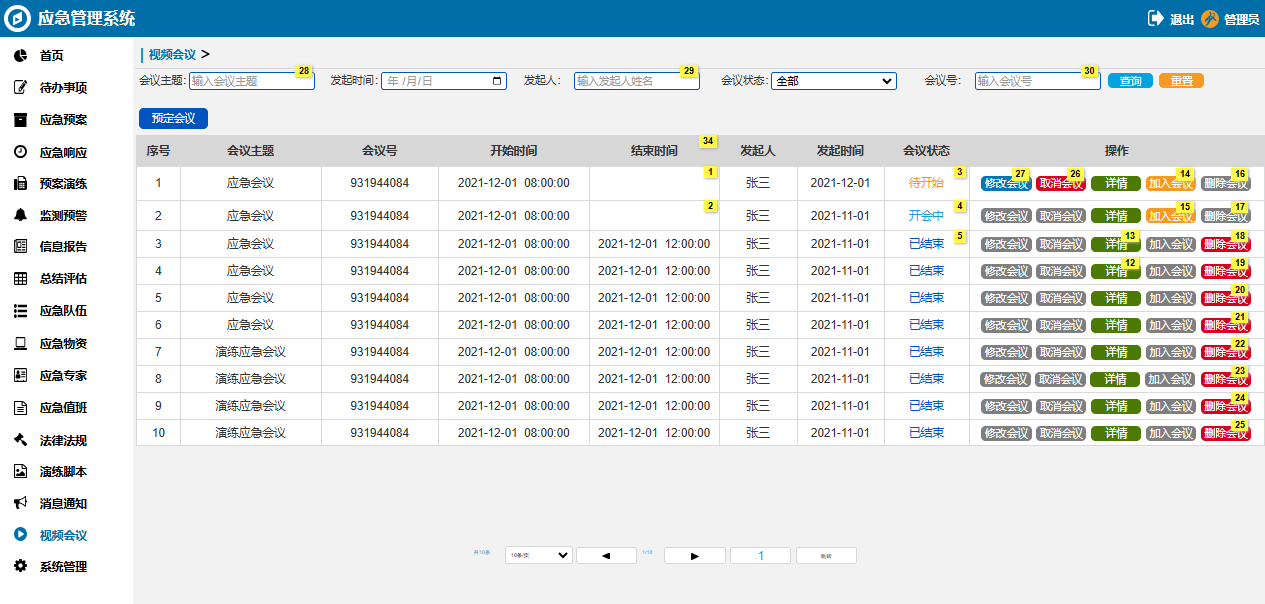Click the 开会中 status in row 2
1265x604 pixels.
click(x=926, y=215)
